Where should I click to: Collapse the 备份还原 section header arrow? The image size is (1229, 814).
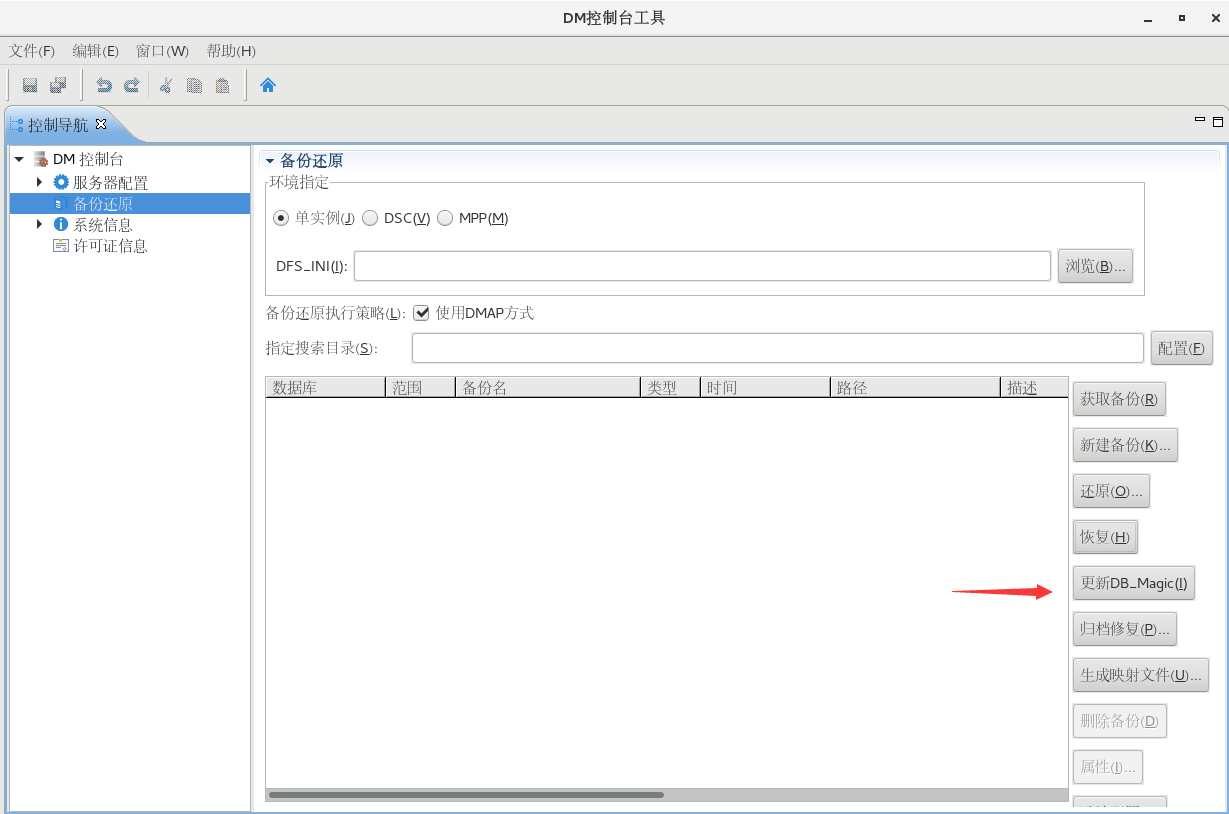[269, 161]
